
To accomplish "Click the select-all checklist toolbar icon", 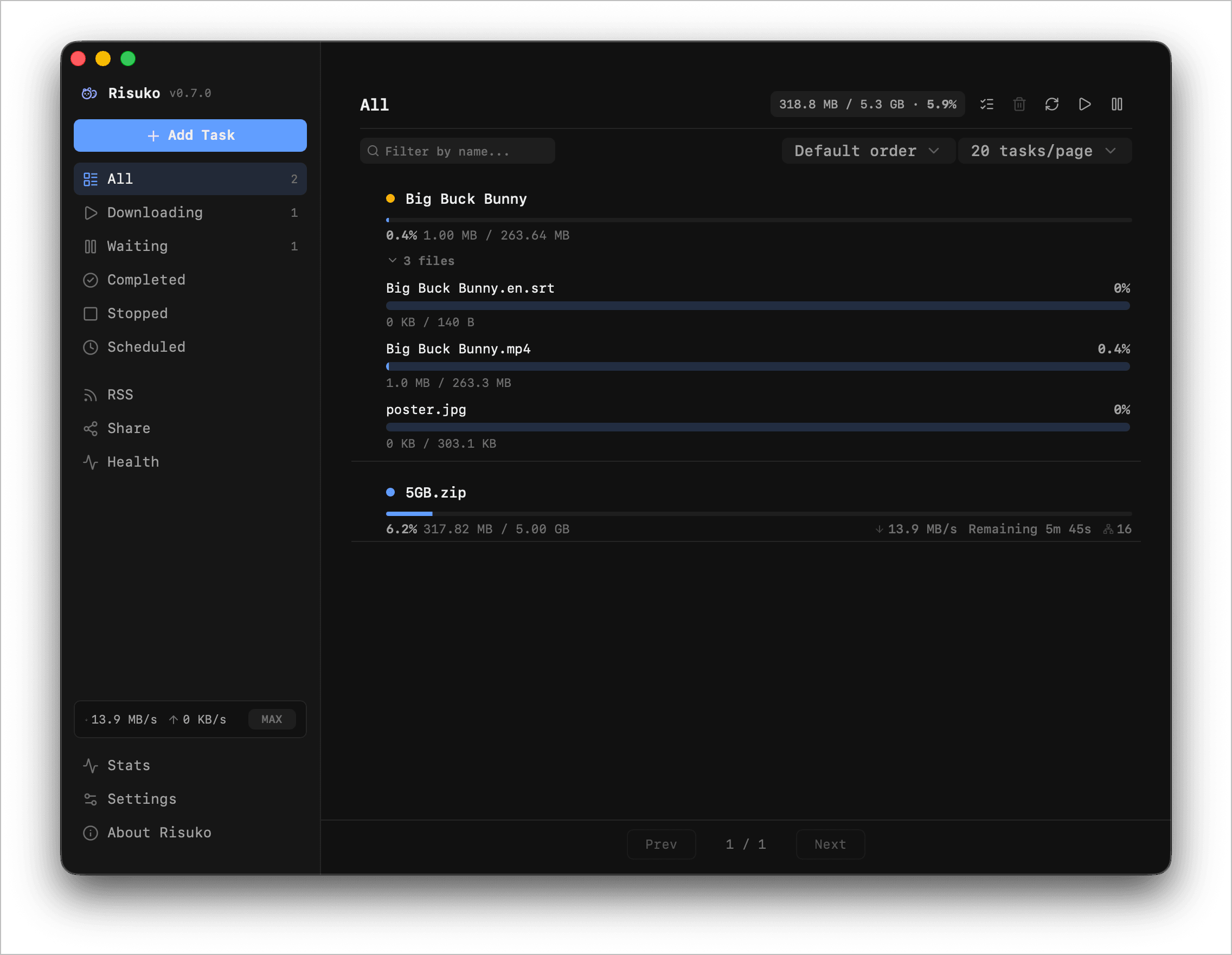I will click(x=986, y=104).
